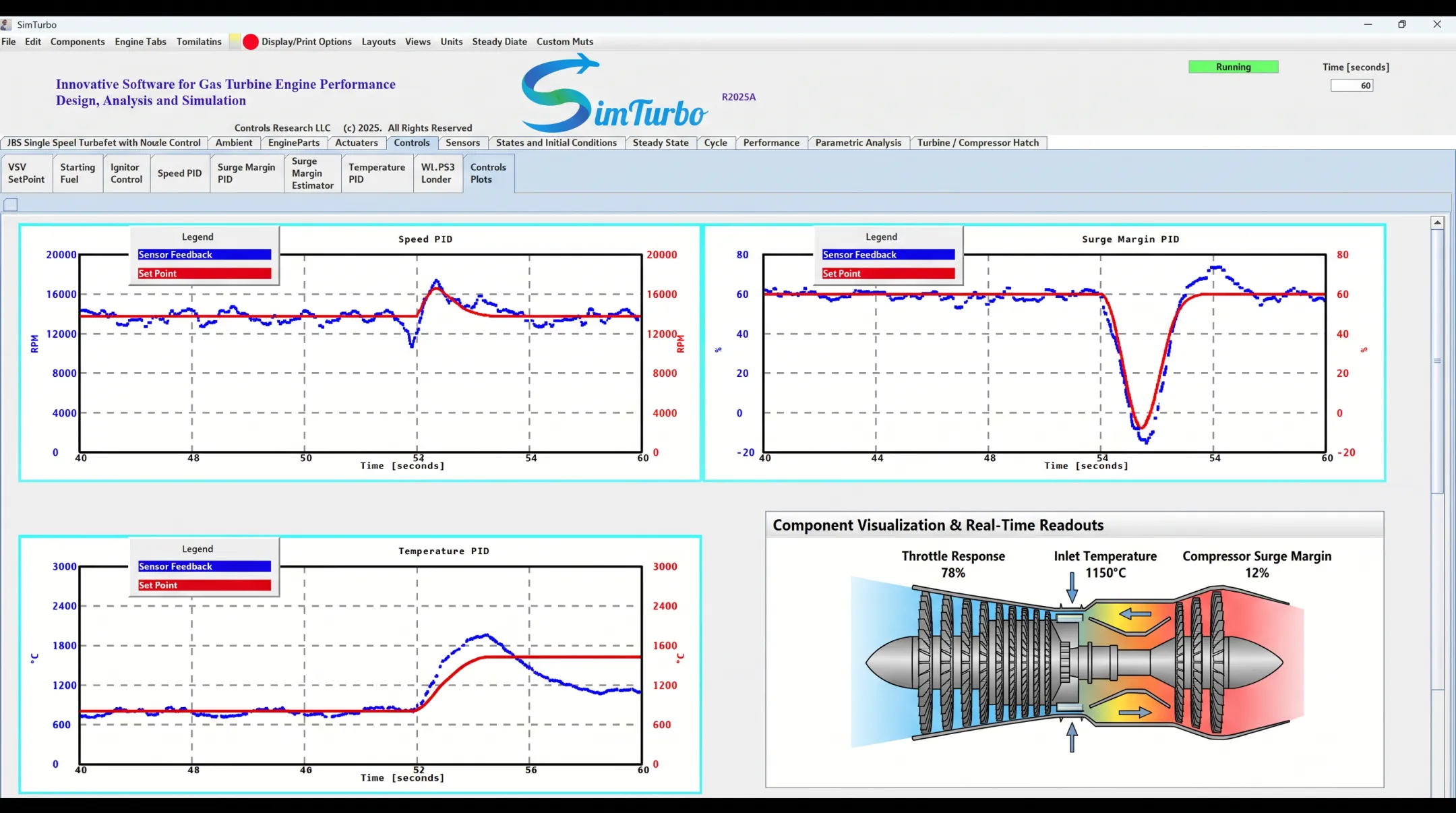This screenshot has width=1456, height=813.
Task: Open the Tomilatins menu
Action: 199,42
